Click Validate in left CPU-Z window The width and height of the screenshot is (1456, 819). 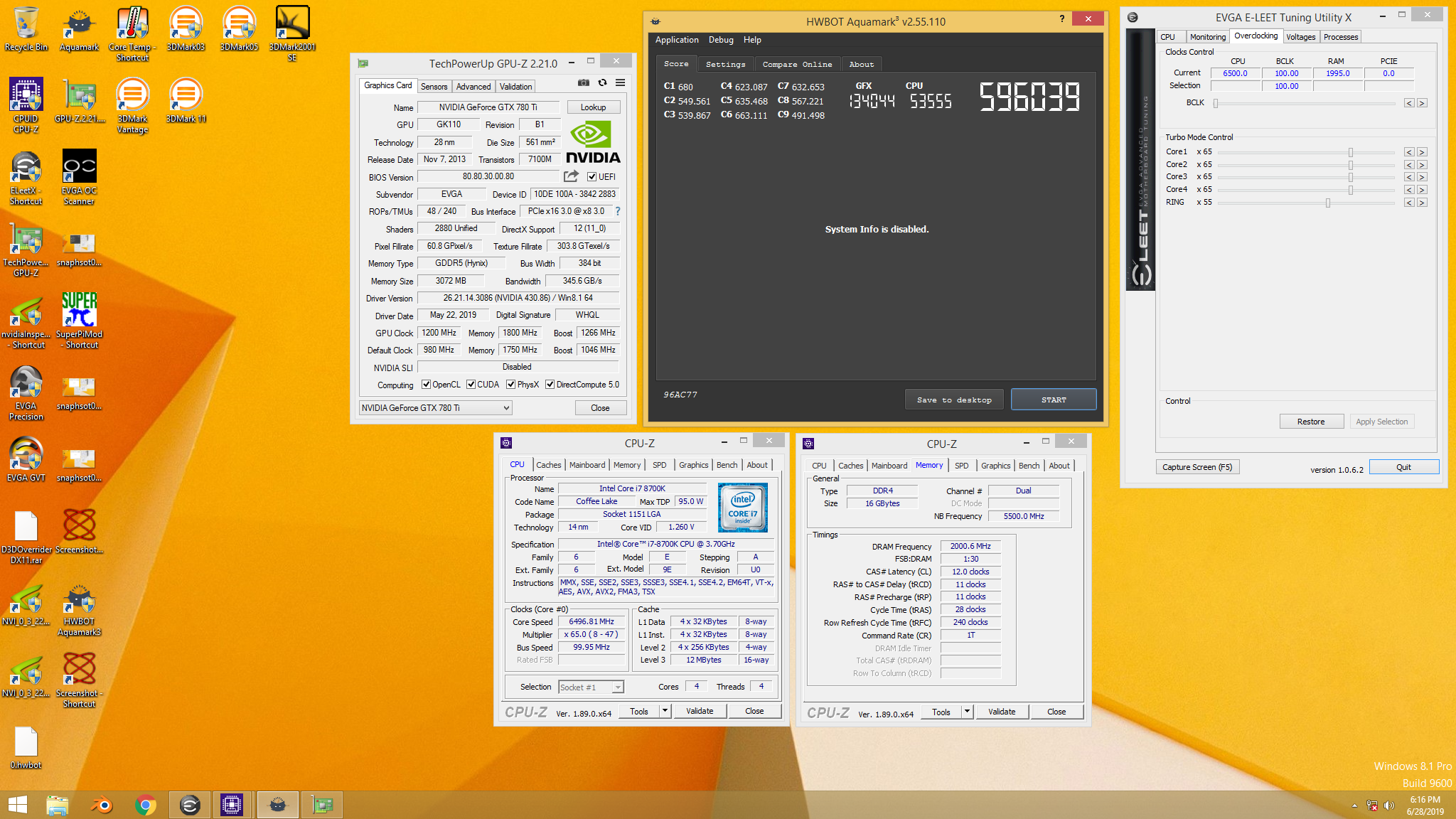pyautogui.click(x=700, y=710)
